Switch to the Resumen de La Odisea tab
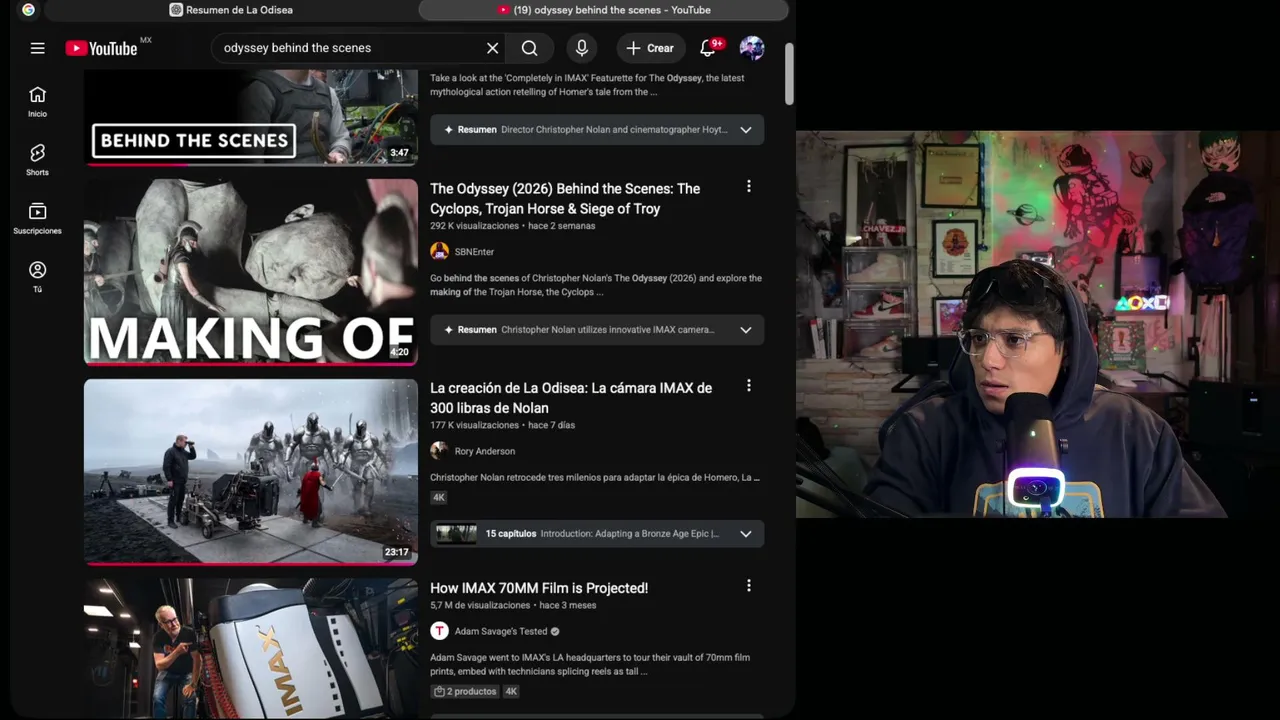 tap(231, 10)
